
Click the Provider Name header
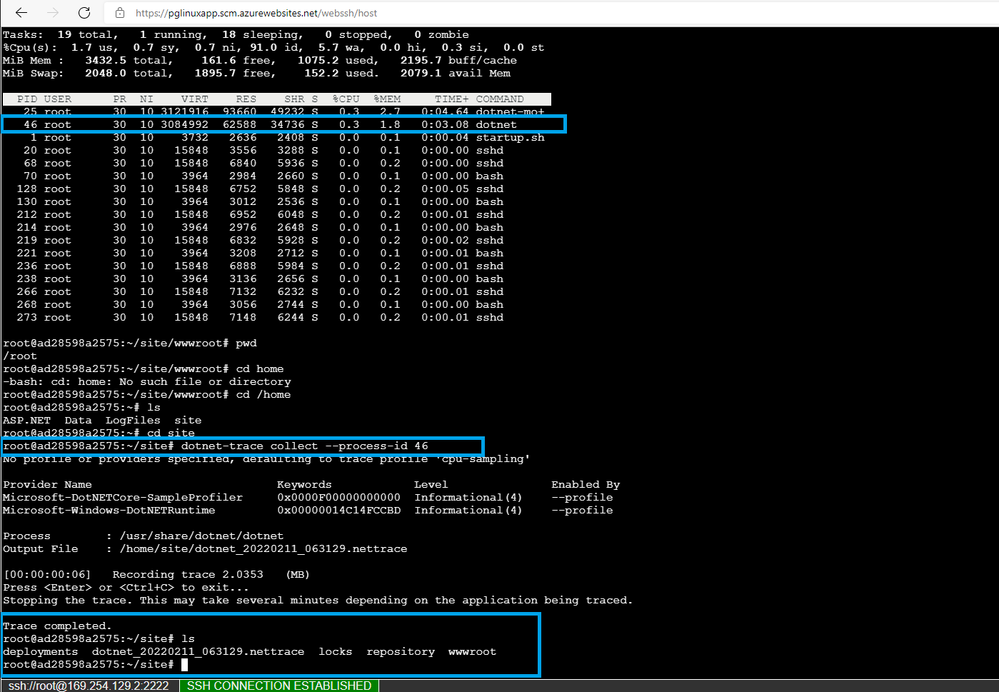coord(47,484)
